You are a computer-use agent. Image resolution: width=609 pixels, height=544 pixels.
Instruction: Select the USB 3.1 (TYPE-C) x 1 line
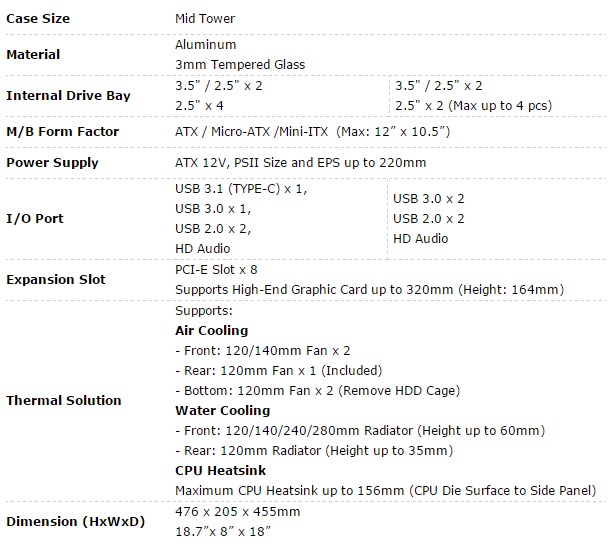[x=241, y=188]
